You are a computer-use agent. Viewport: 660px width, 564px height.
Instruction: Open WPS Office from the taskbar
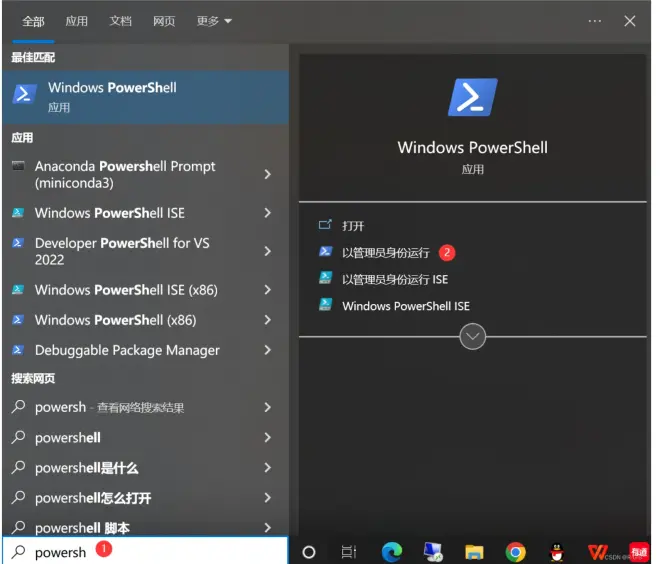click(598, 552)
